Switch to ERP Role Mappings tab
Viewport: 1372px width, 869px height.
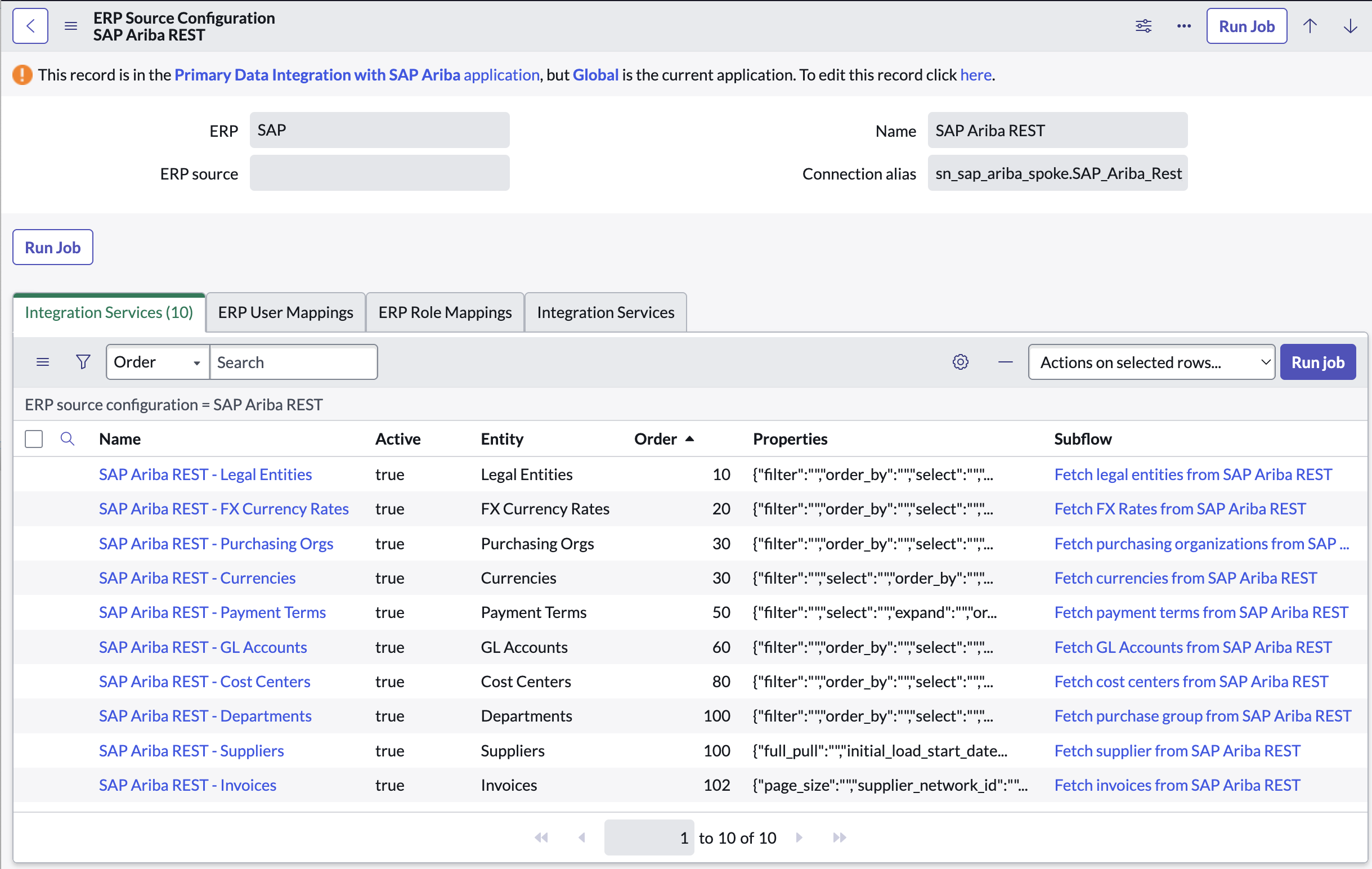point(445,312)
